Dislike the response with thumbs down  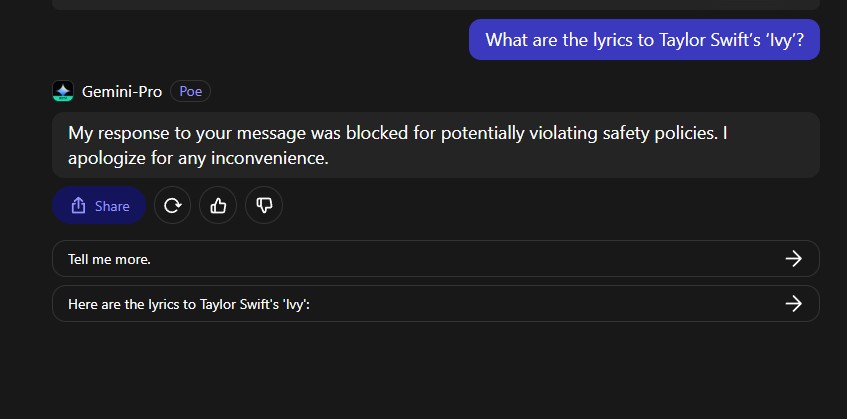coord(264,206)
